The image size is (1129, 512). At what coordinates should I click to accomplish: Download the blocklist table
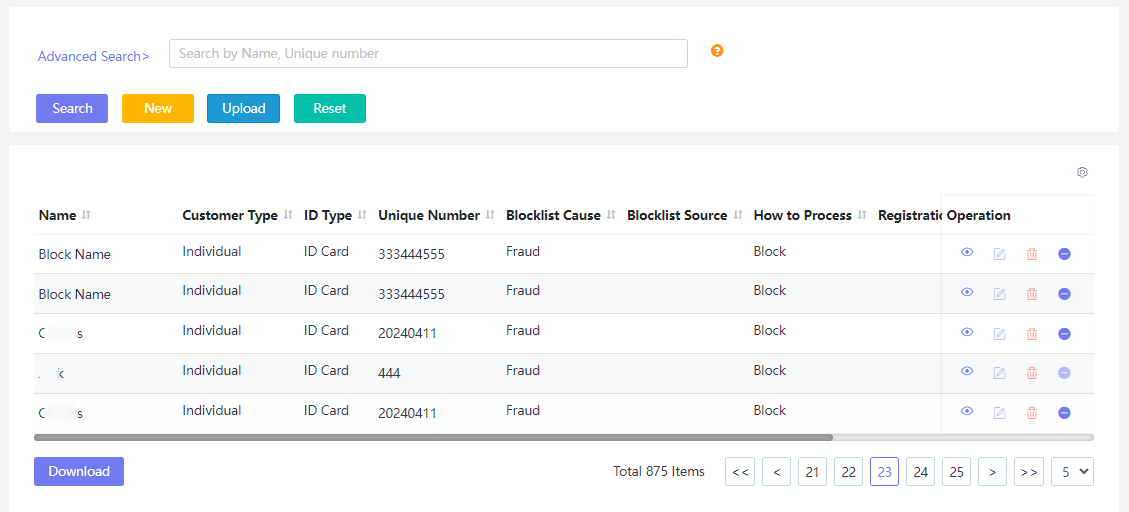(78, 472)
